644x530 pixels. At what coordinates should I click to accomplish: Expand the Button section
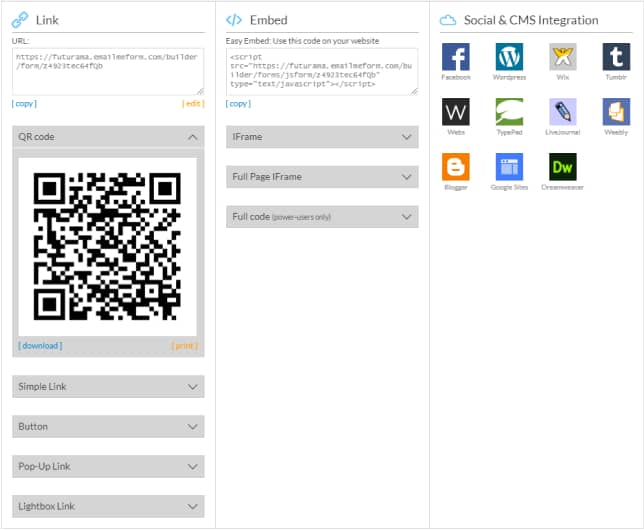pos(108,426)
